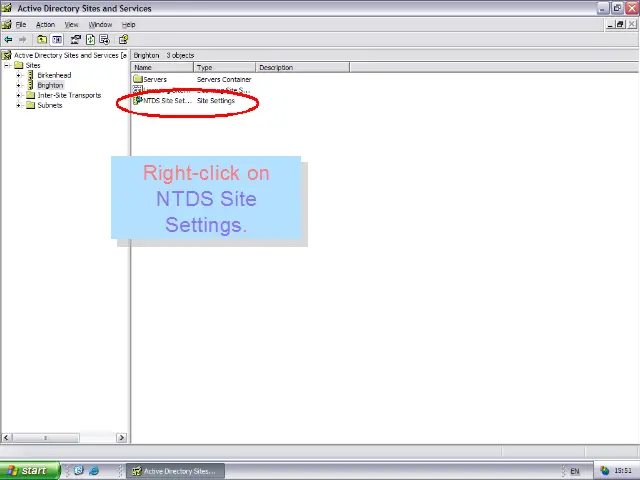Screen dimensions: 640x480
Task: Click the Licensing Site Settings icon
Action: pos(138,89)
